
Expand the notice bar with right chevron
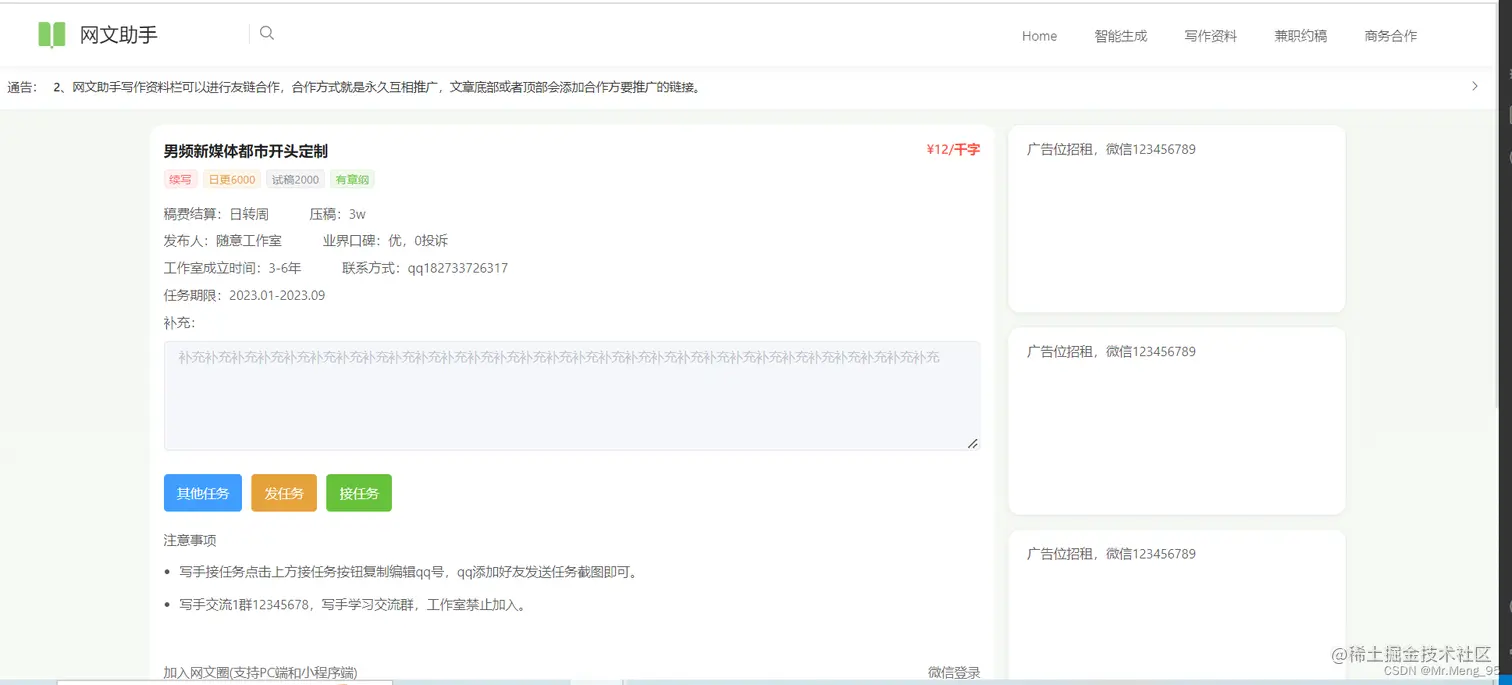tap(1475, 86)
